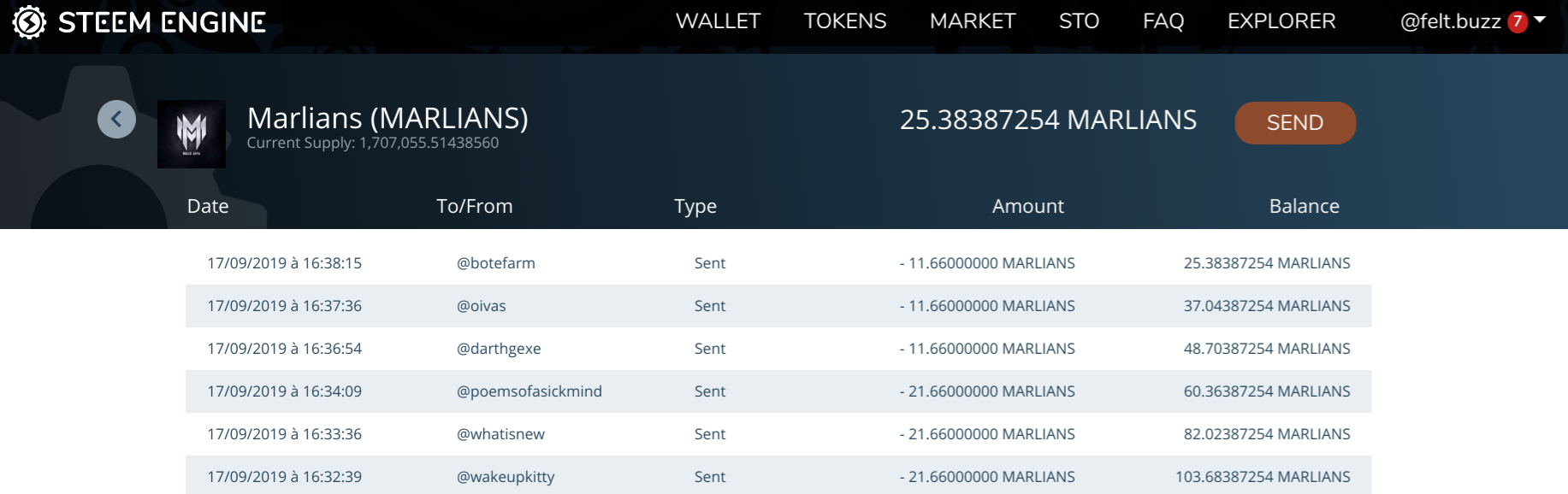The width and height of the screenshot is (1568, 494).
Task: Select the @darthgexe recipient
Action: tap(499, 349)
